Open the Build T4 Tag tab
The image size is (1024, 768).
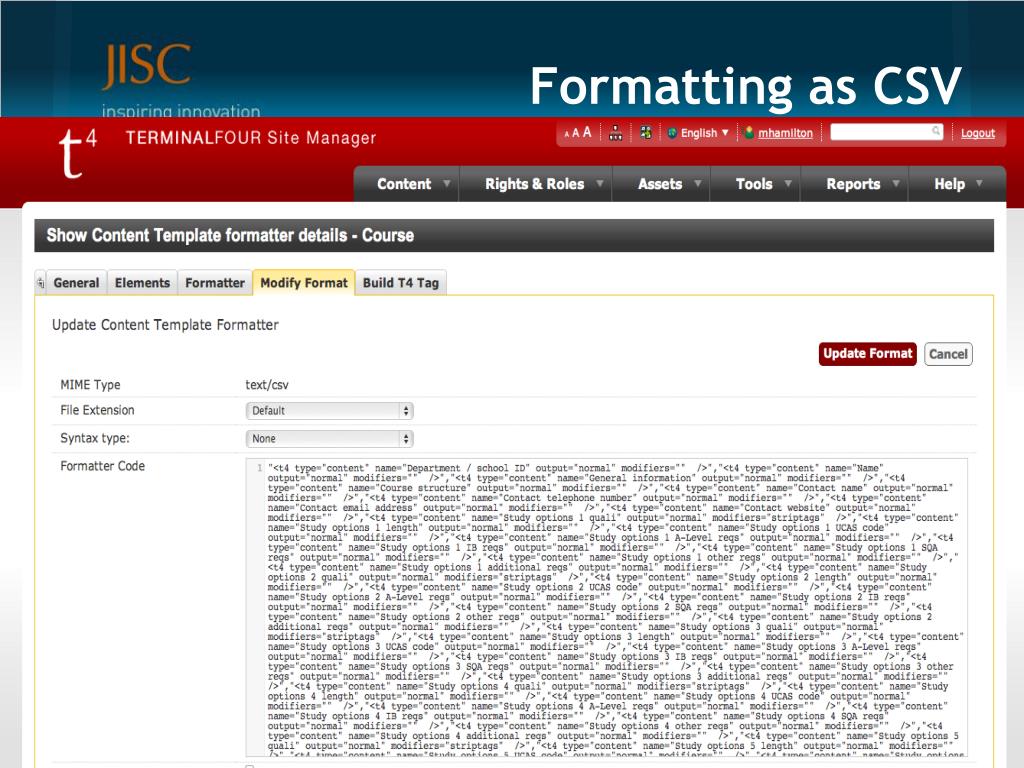coord(401,283)
